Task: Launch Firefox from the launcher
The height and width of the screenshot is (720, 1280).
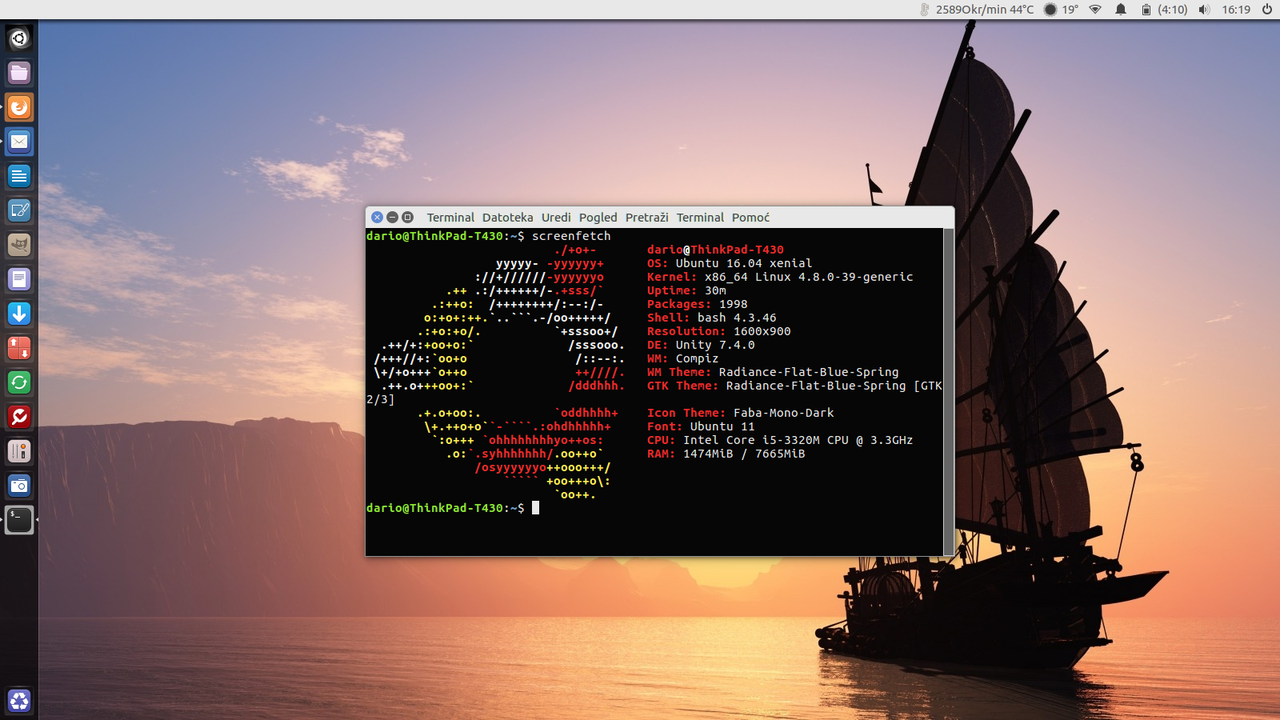Action: point(19,107)
